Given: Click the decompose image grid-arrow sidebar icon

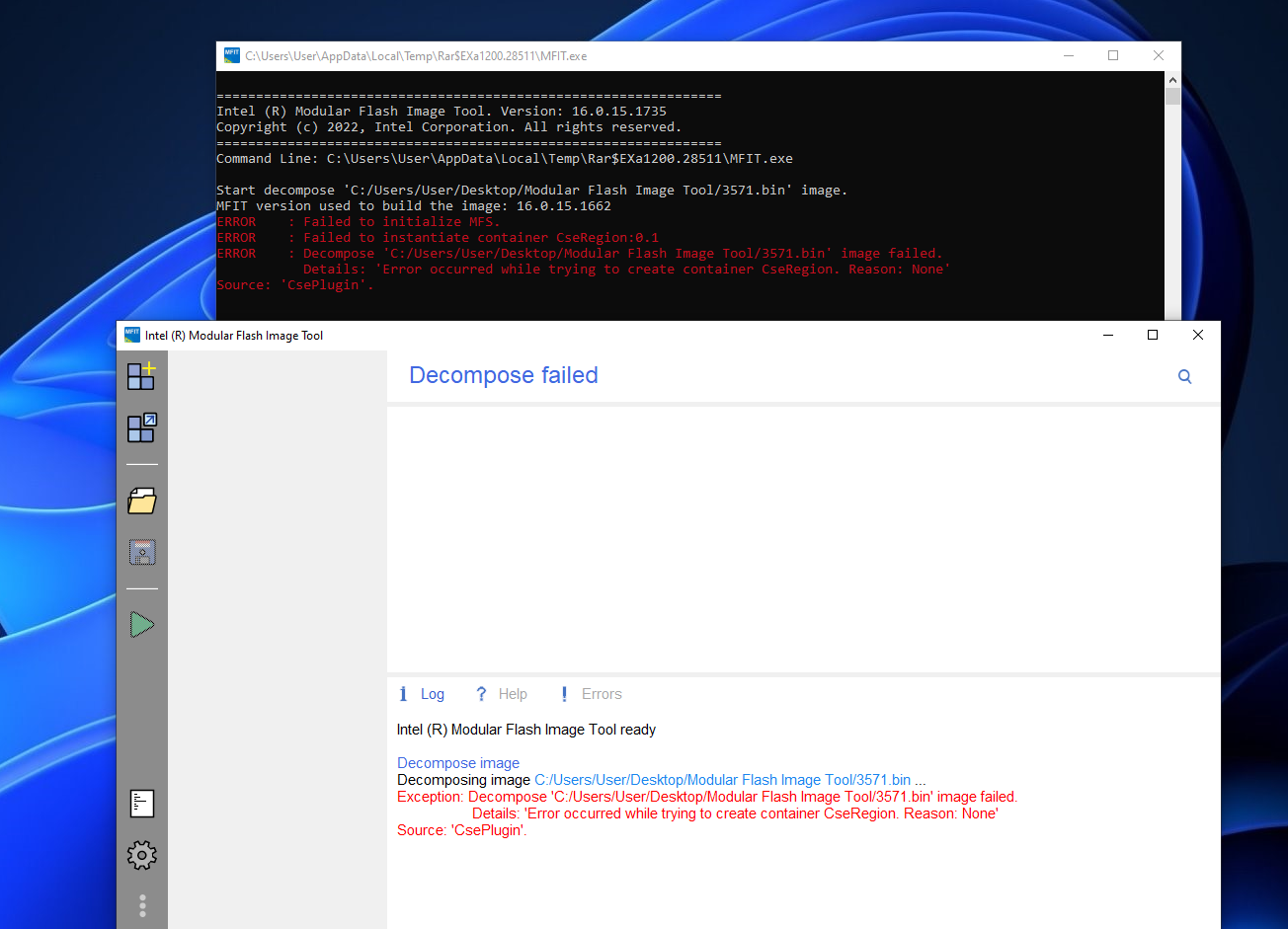Looking at the screenshot, I should coord(142,427).
